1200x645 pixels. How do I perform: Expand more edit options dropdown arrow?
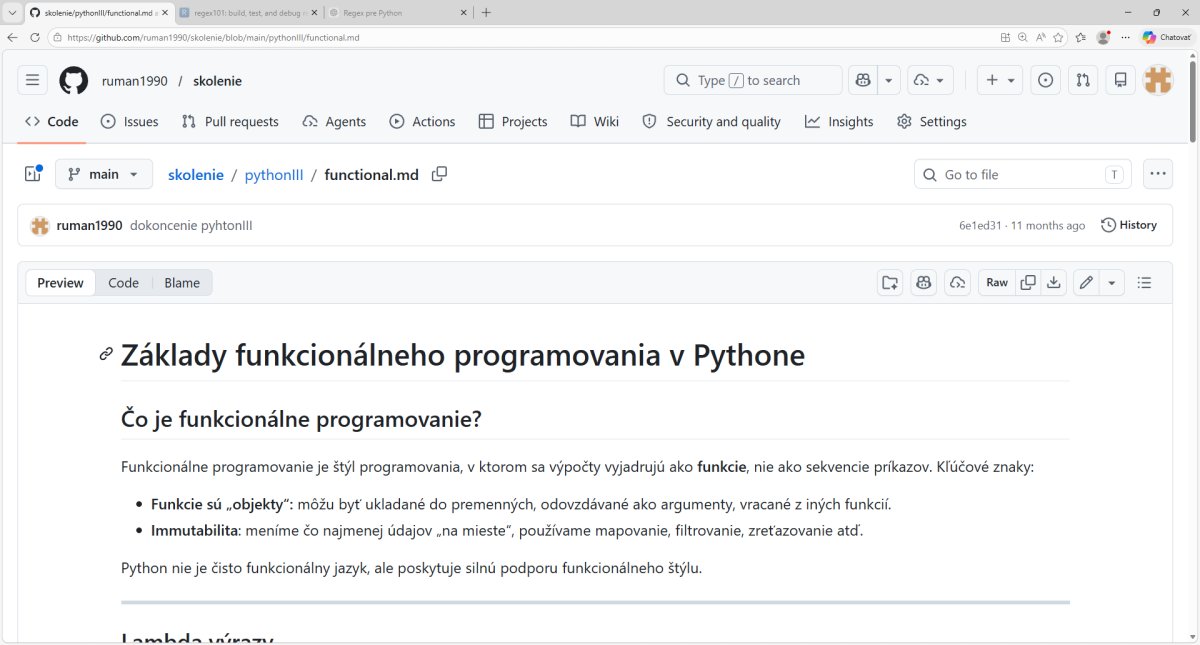1112,283
